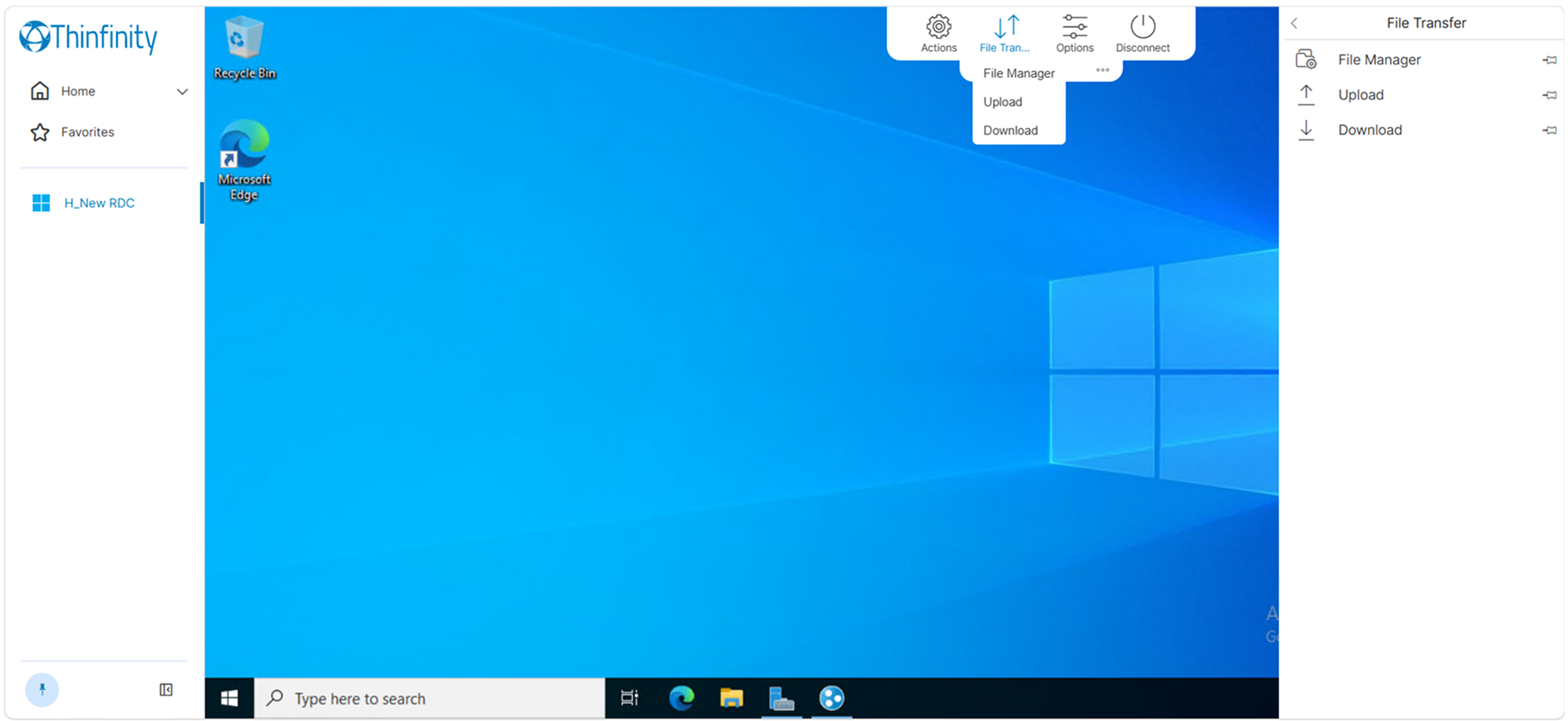
Task: Open the Windows Start menu
Action: pos(229,698)
